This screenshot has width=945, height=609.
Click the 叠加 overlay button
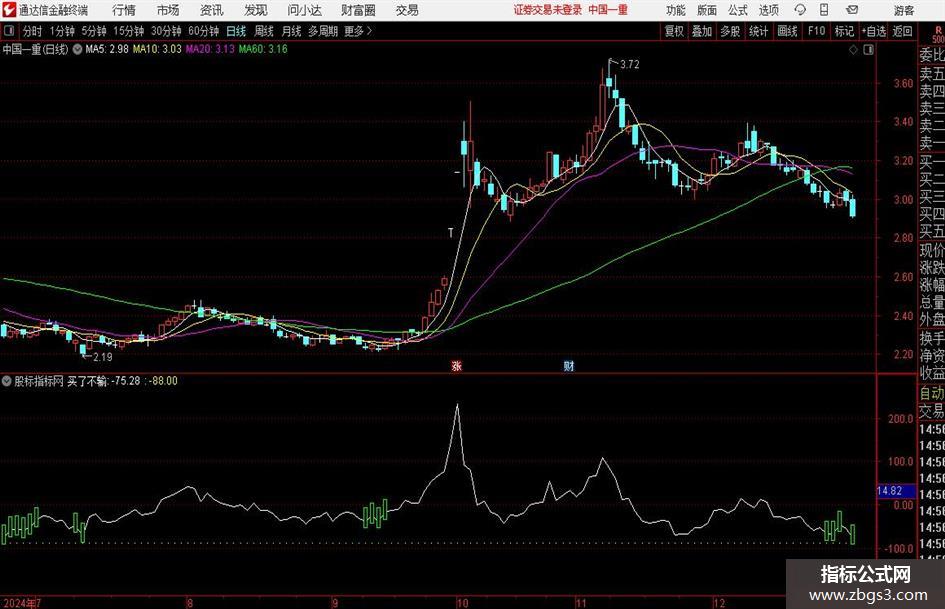pos(702,31)
